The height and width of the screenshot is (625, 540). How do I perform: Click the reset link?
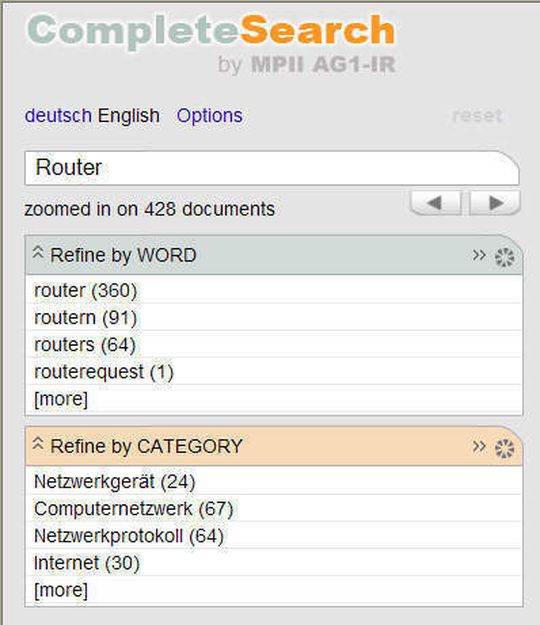pyautogui.click(x=477, y=116)
